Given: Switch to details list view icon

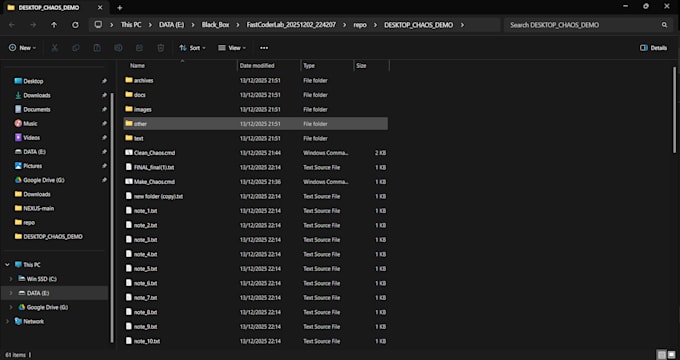Looking at the screenshot, I should [x=661, y=355].
